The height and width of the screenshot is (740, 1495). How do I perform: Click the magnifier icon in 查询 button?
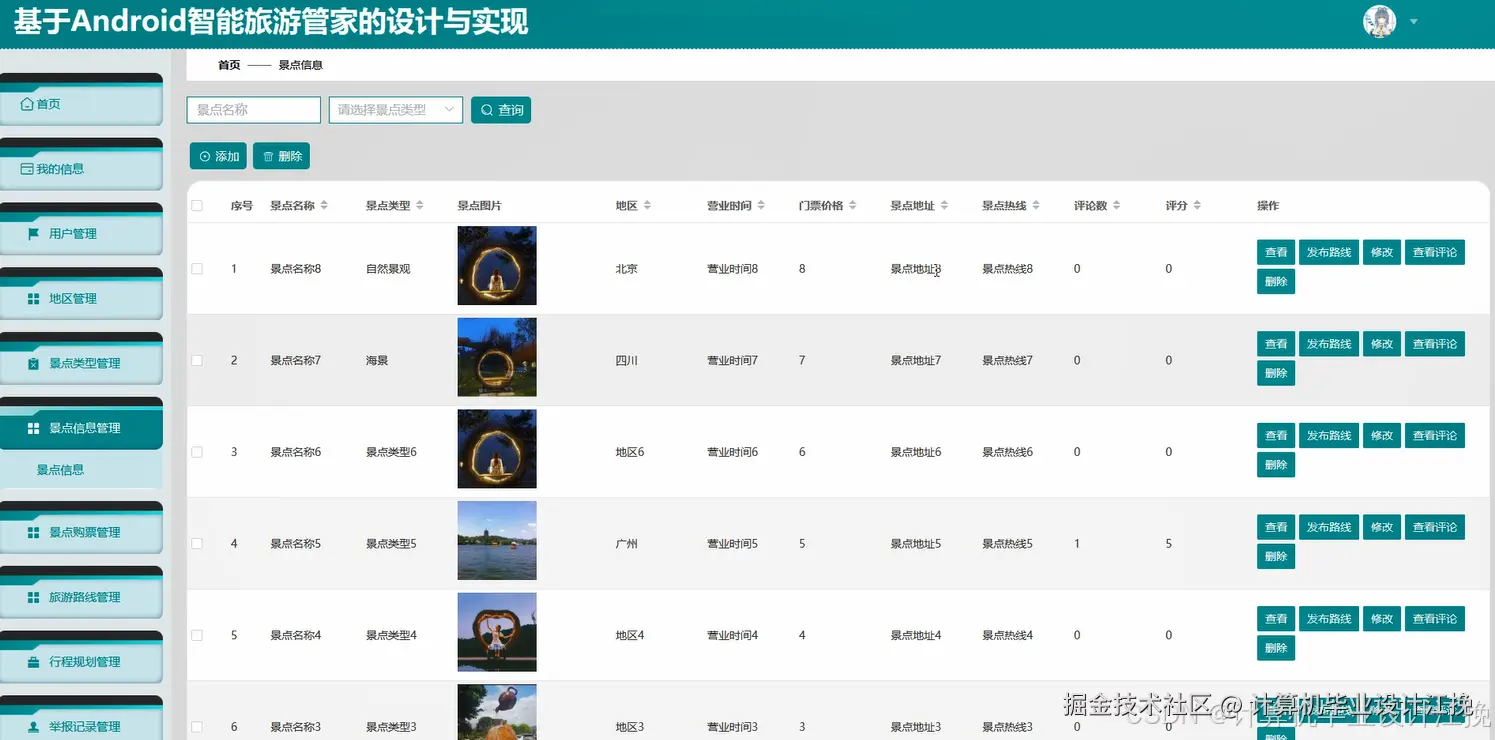click(x=487, y=110)
